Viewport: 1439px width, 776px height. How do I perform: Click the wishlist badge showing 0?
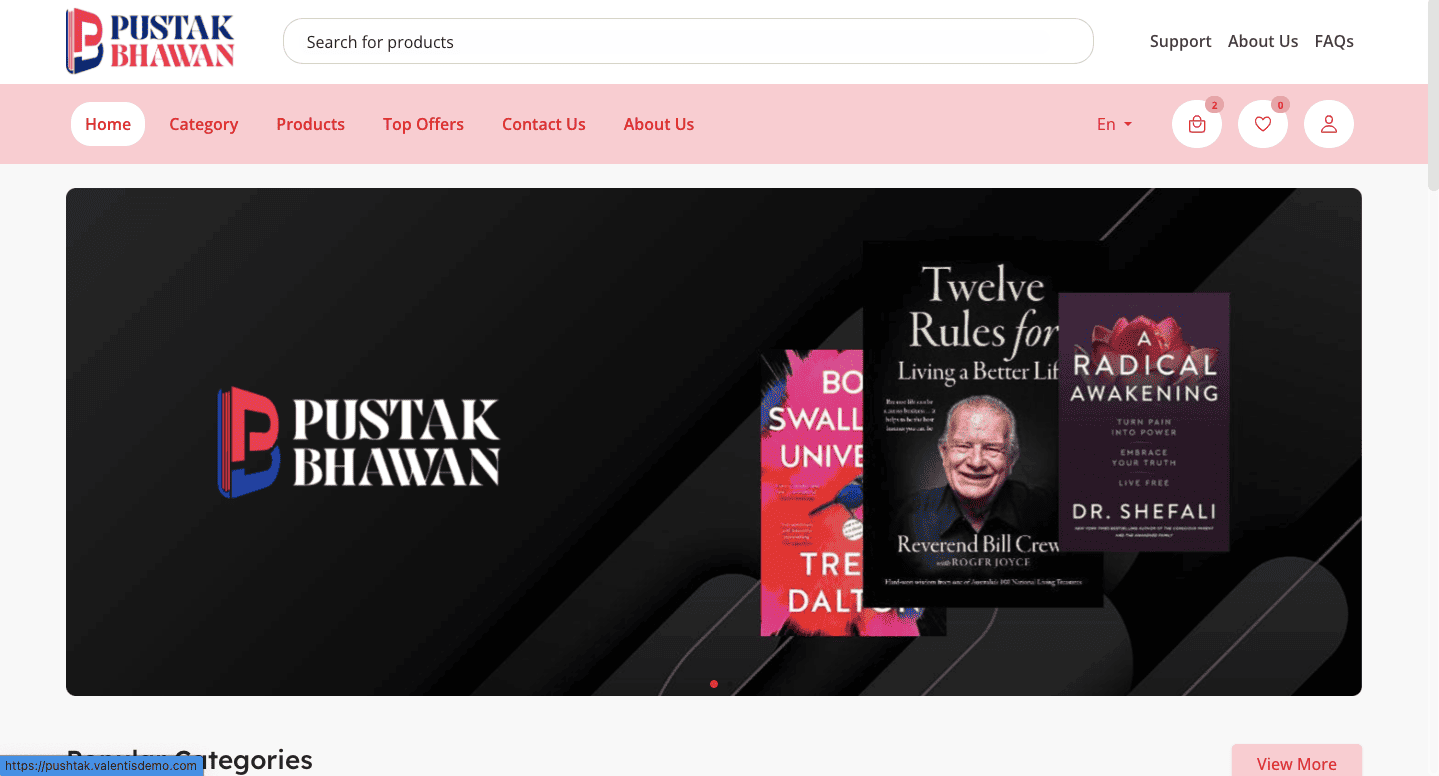(1280, 105)
